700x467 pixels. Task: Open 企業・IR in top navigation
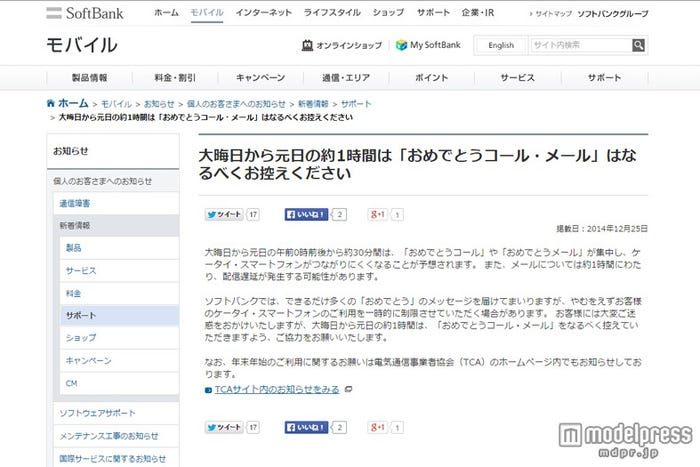coord(478,13)
